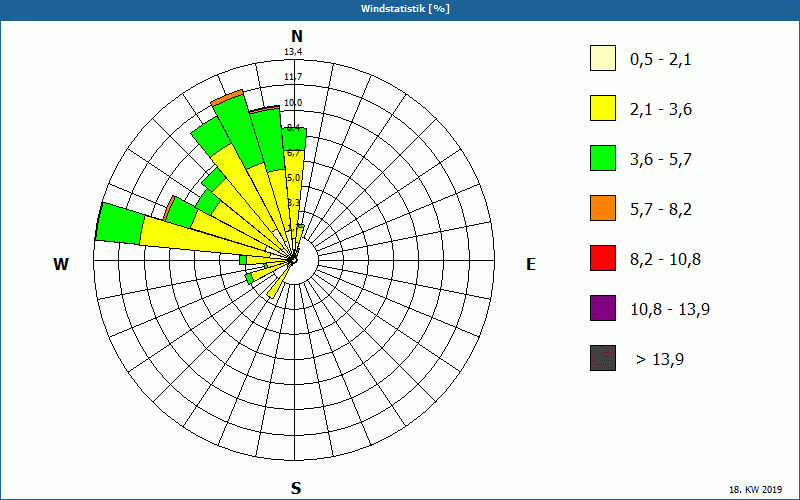Click the red 8,2 - 10,8 legend swatch
Screen dimensions: 800x500
click(603, 258)
